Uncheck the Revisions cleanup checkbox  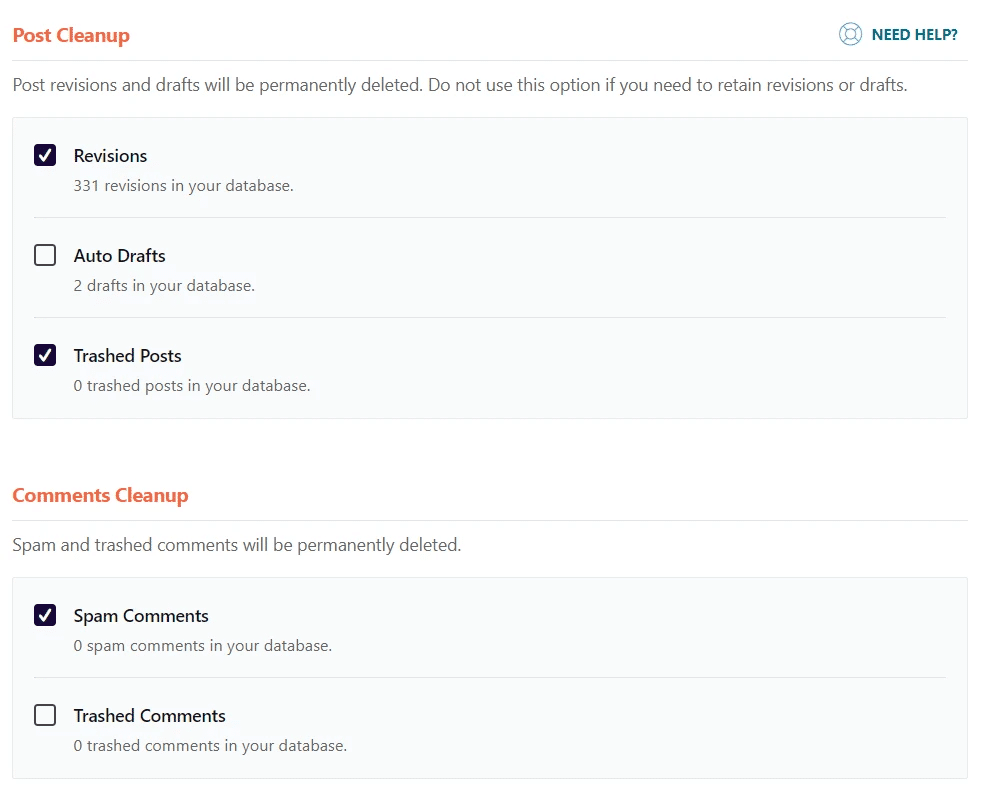click(x=45, y=155)
